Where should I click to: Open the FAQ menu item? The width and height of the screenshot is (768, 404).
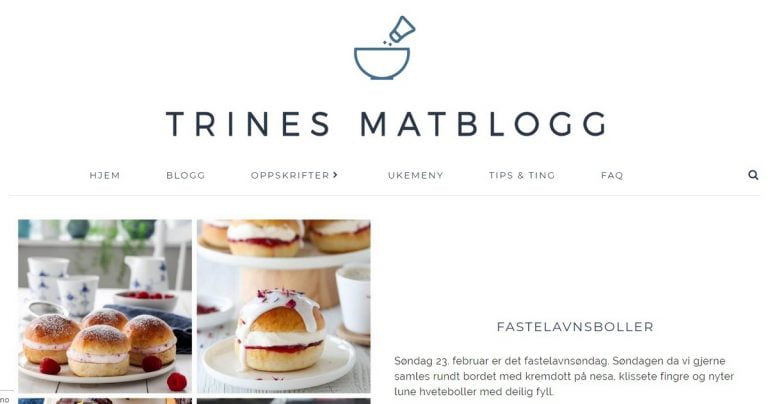pos(612,175)
